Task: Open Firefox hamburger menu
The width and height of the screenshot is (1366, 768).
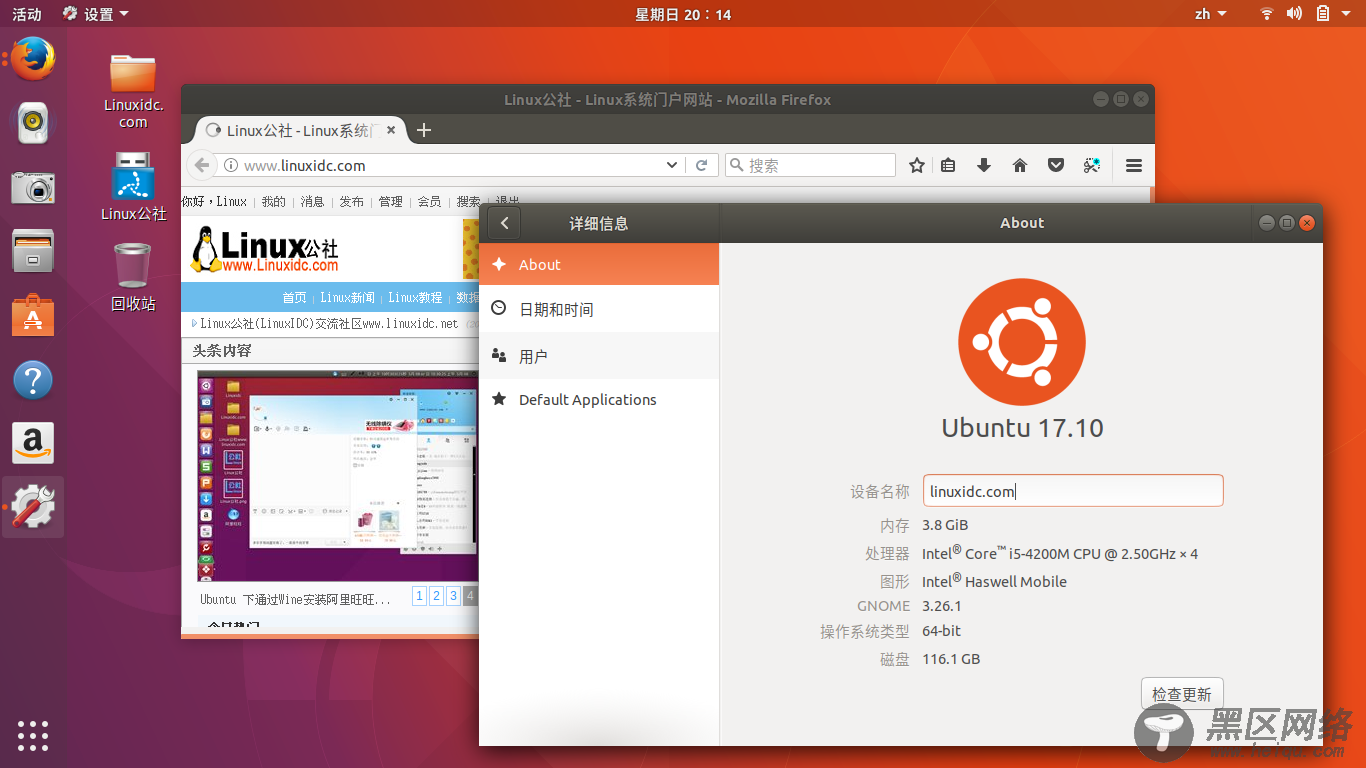Action: click(x=1134, y=165)
